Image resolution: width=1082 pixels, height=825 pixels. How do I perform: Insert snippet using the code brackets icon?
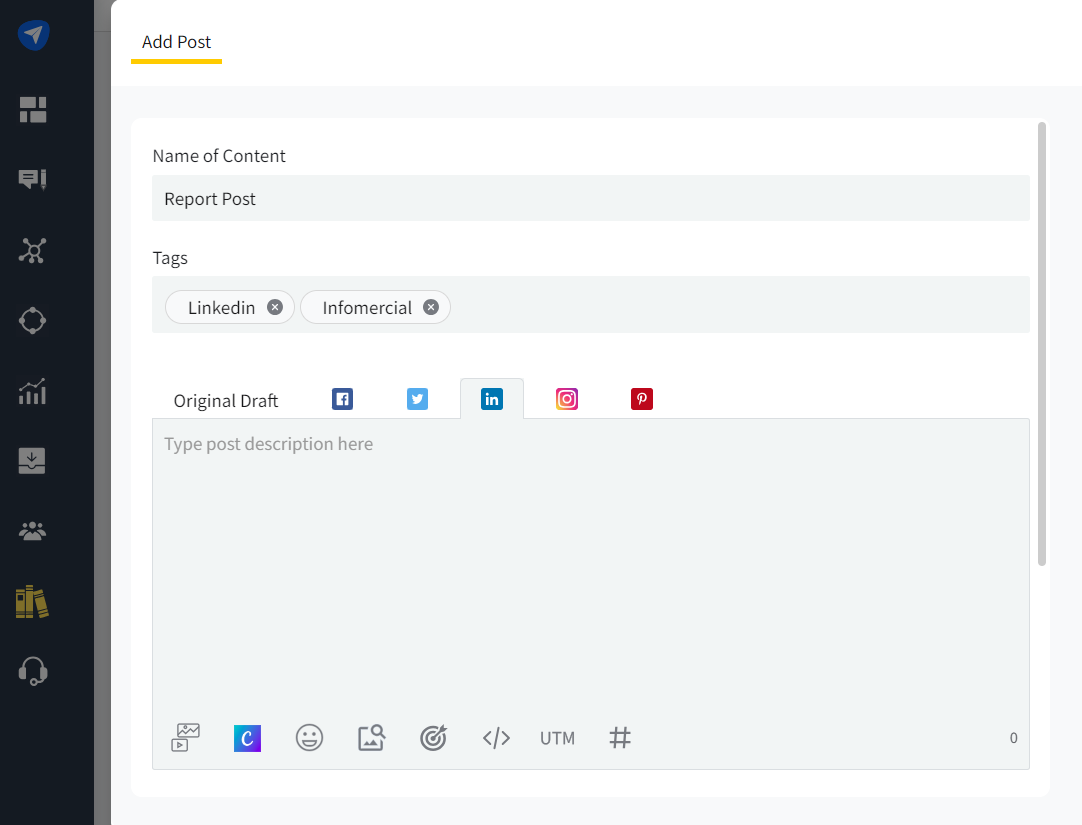[x=496, y=738]
